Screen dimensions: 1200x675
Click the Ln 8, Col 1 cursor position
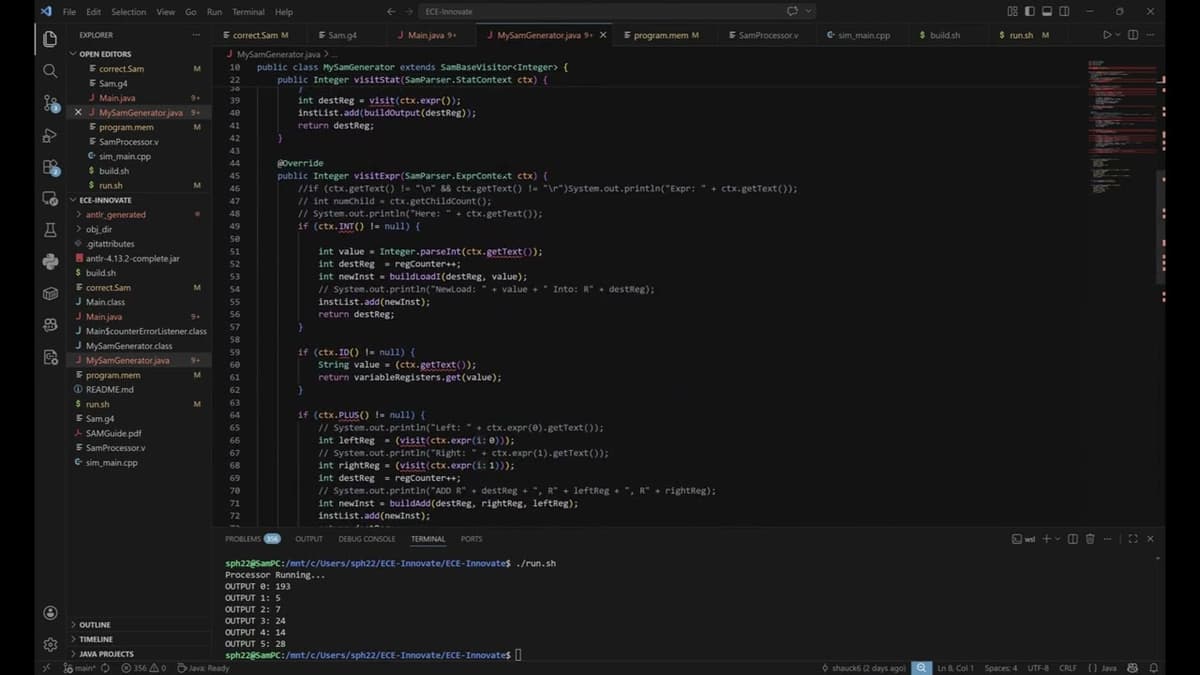click(957, 667)
